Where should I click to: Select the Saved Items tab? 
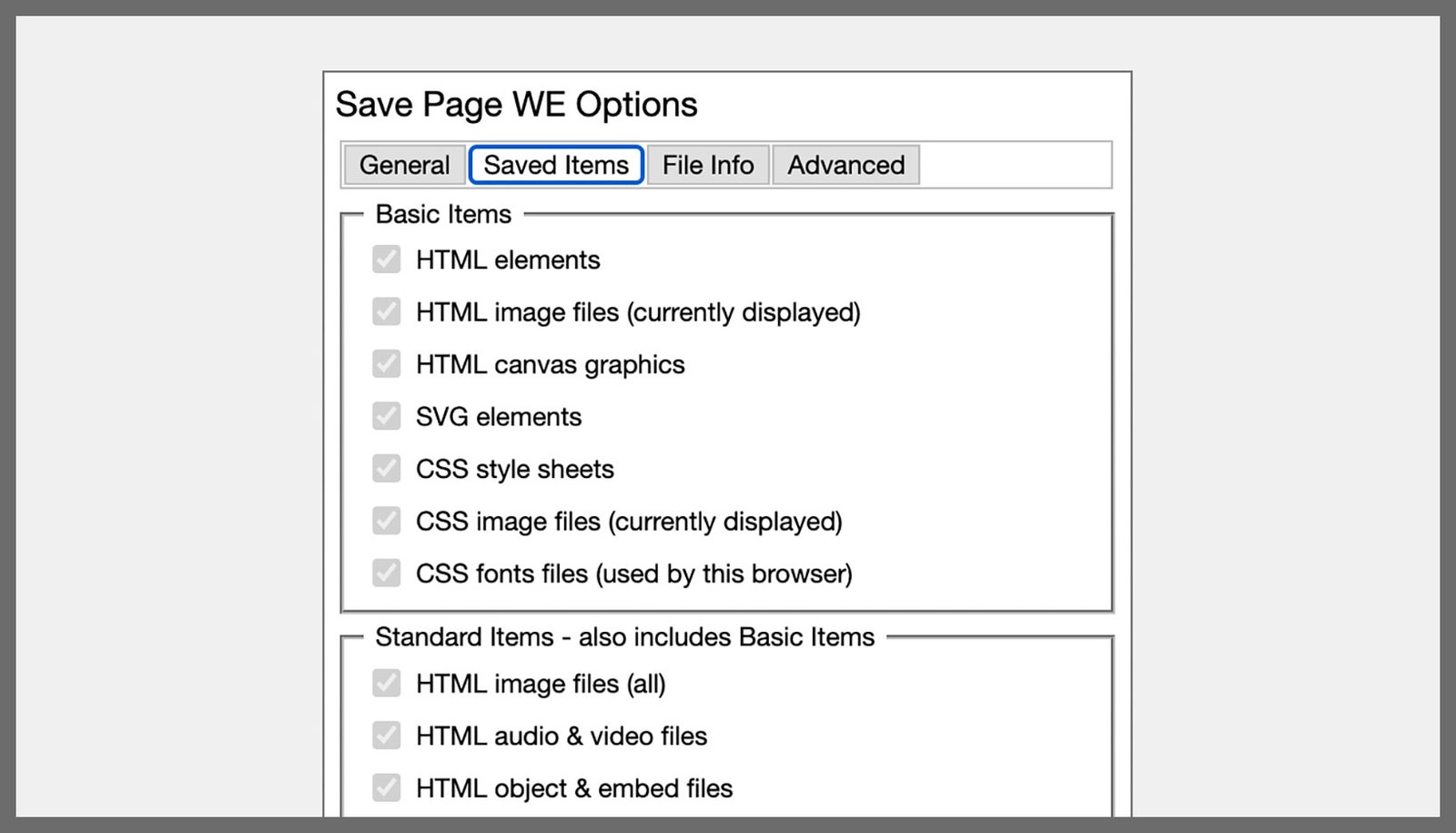(556, 165)
